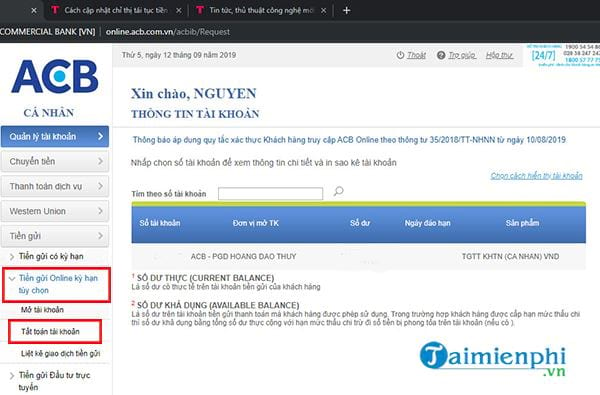This screenshot has width=600, height=395.
Task: Click the Trợ giúp question mark icon
Action: [x=441, y=55]
